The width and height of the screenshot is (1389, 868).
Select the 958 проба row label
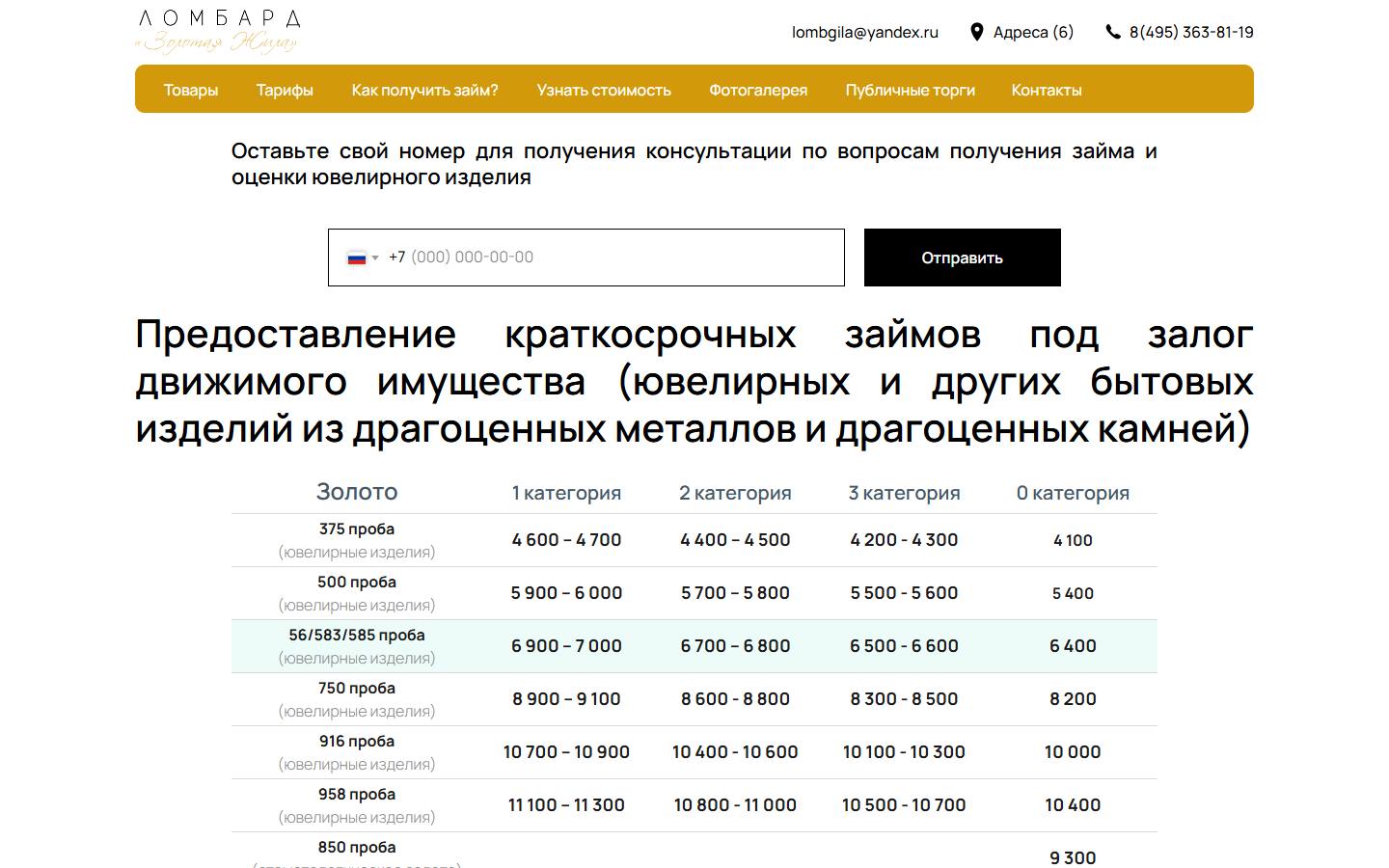pyautogui.click(x=357, y=794)
